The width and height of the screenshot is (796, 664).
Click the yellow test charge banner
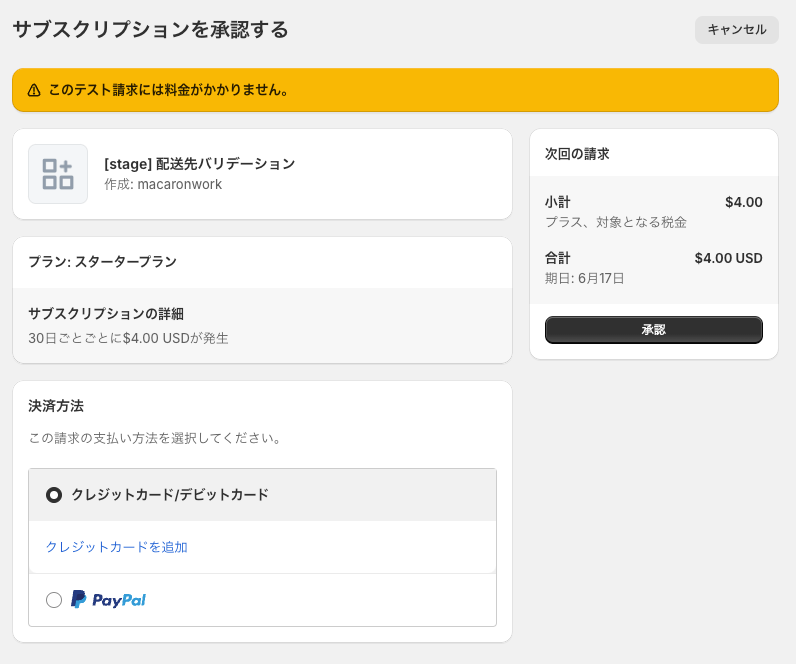[x=395, y=90]
